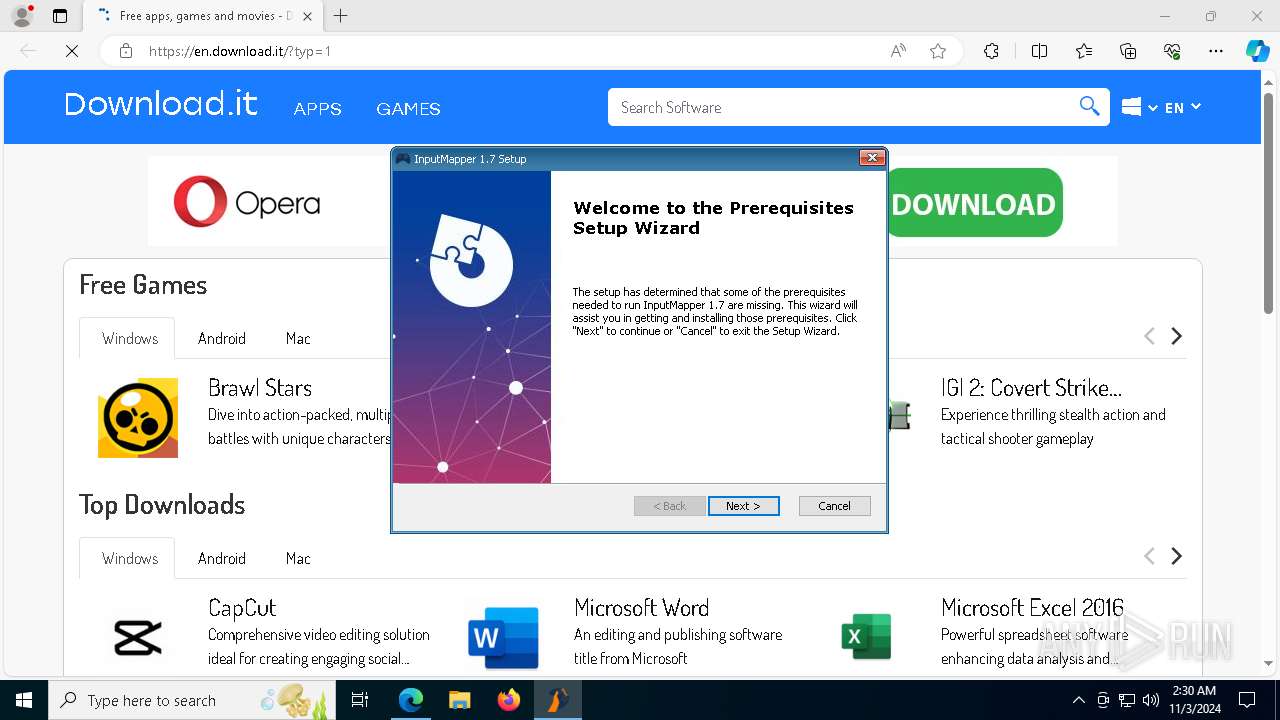Viewport: 1280px width, 720px height.
Task: Open the Edge profile avatar
Action: 22,16
